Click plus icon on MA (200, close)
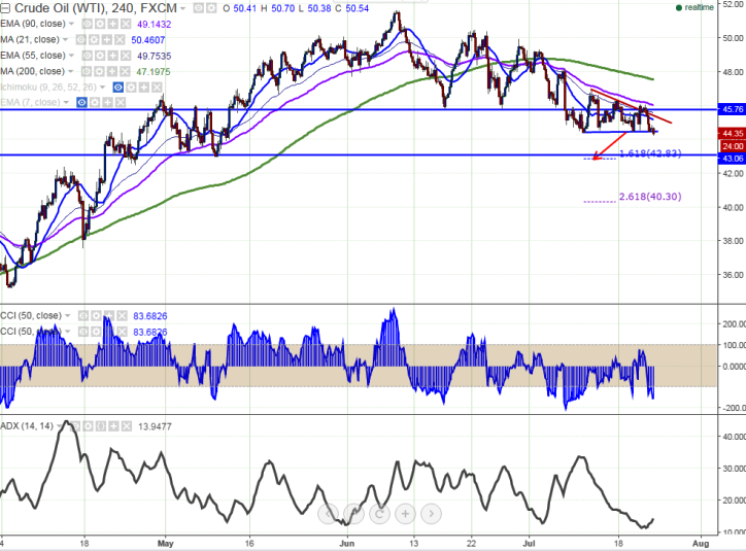 coord(112,71)
